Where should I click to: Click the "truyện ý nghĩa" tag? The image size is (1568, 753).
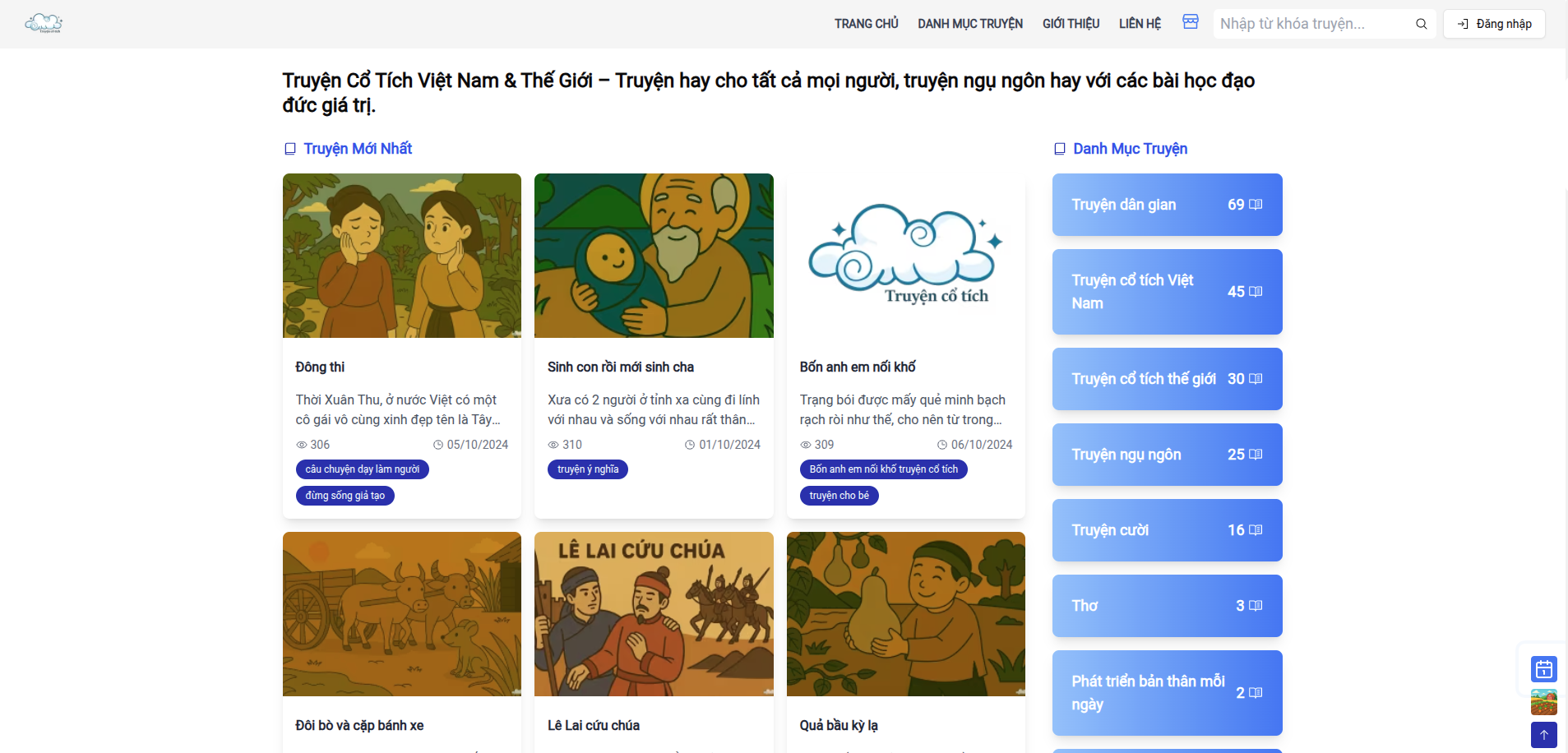(588, 469)
